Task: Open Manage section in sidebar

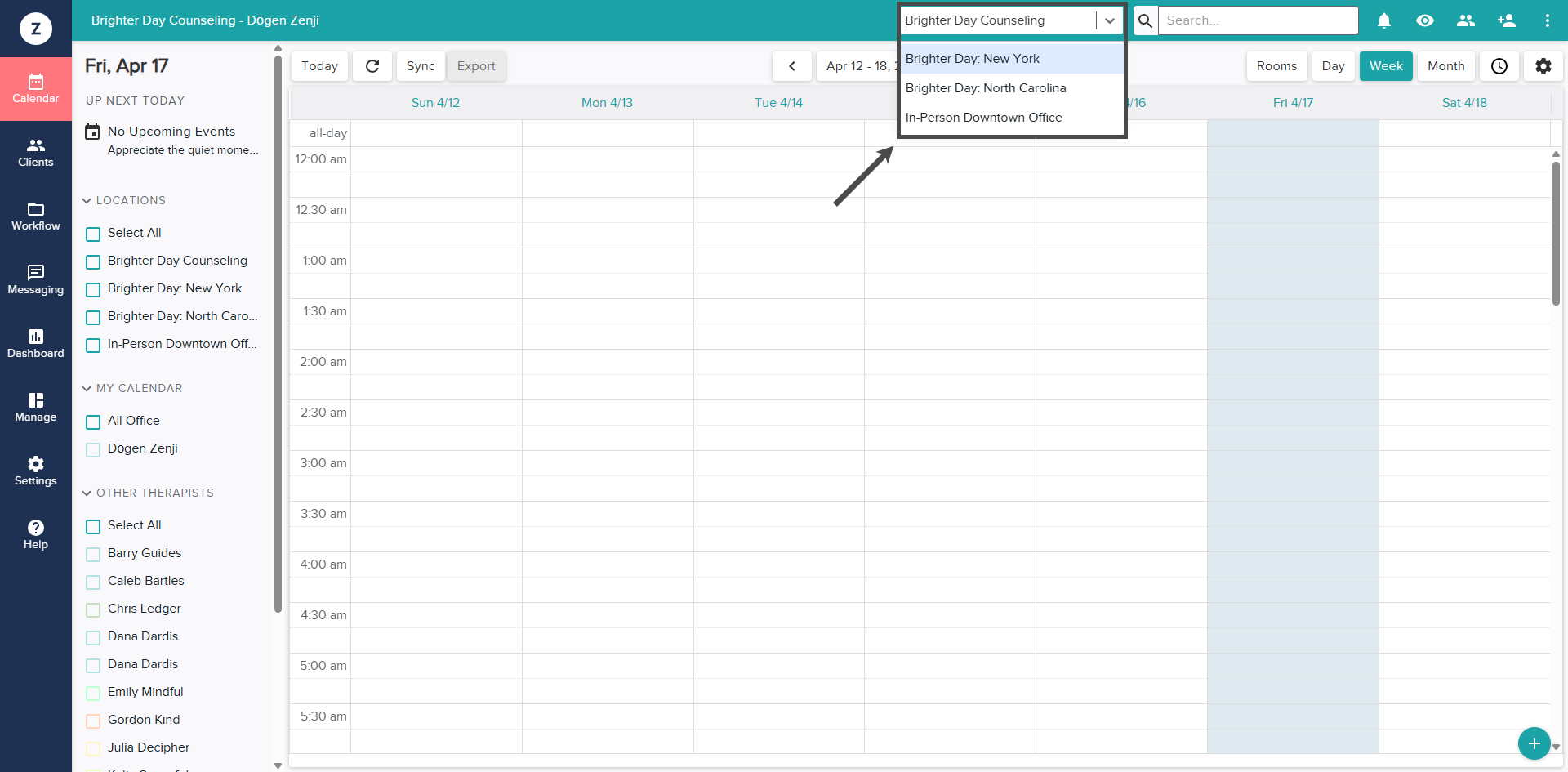Action: (36, 408)
